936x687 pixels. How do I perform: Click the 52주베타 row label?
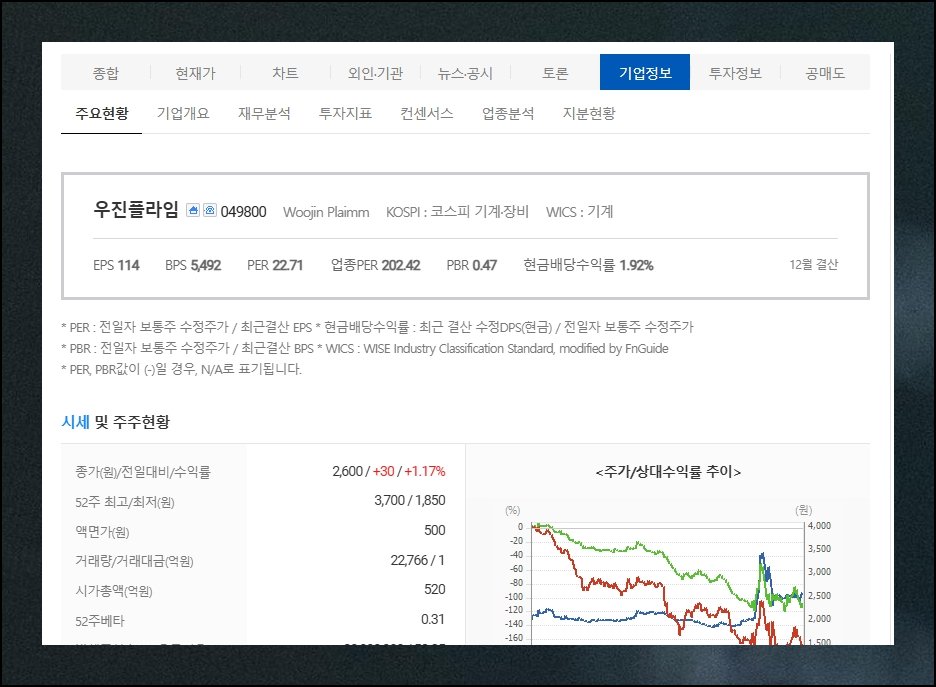(100, 621)
